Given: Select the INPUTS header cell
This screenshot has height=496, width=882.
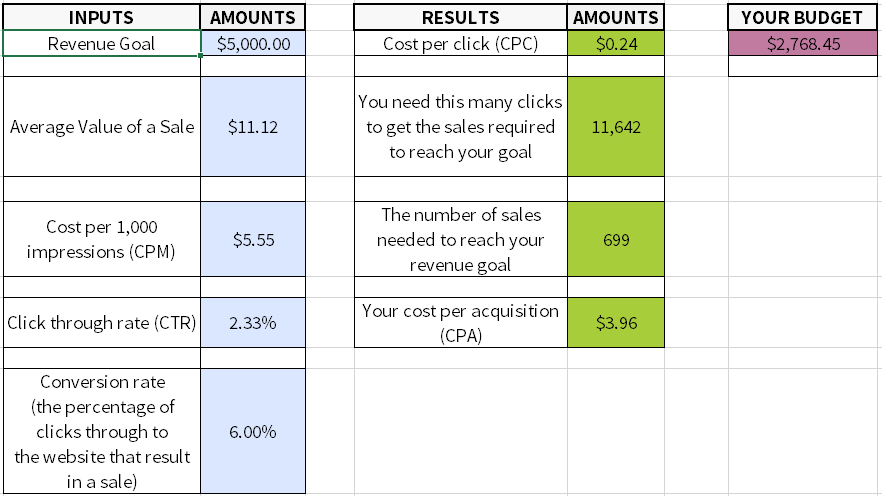Looking at the screenshot, I should click(x=102, y=17).
